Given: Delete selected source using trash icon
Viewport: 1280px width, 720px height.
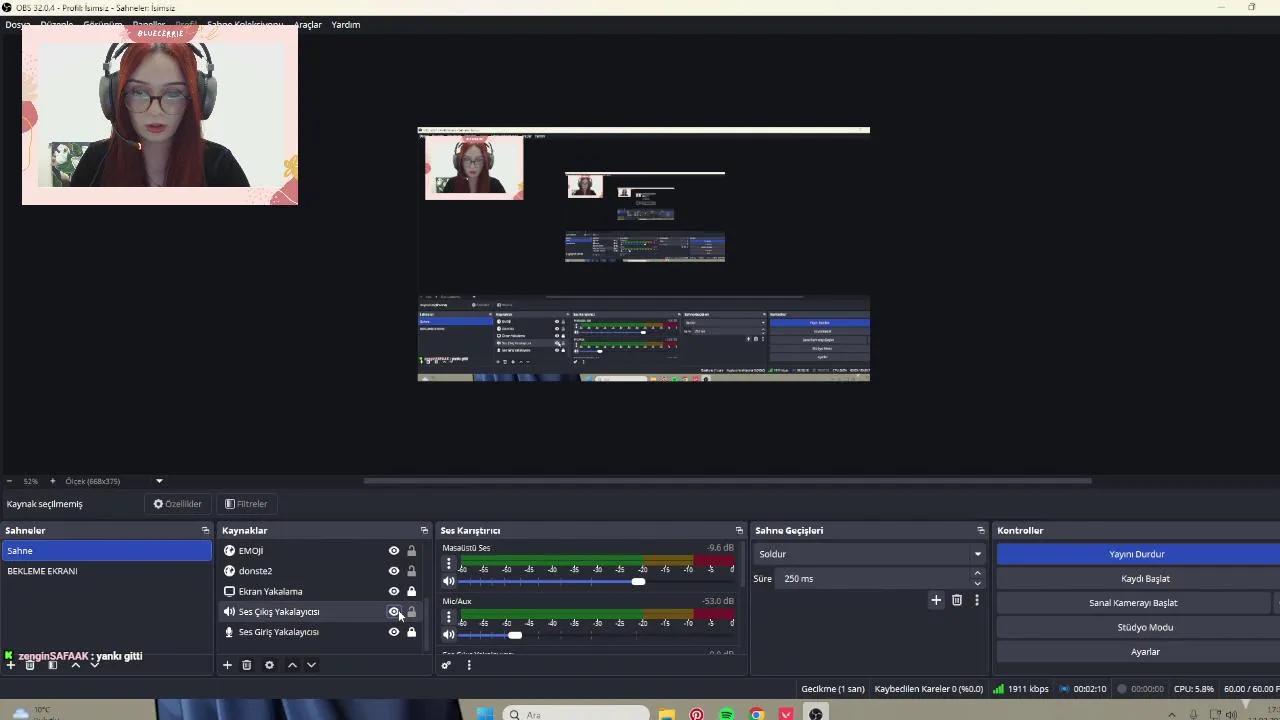Looking at the screenshot, I should (x=247, y=665).
